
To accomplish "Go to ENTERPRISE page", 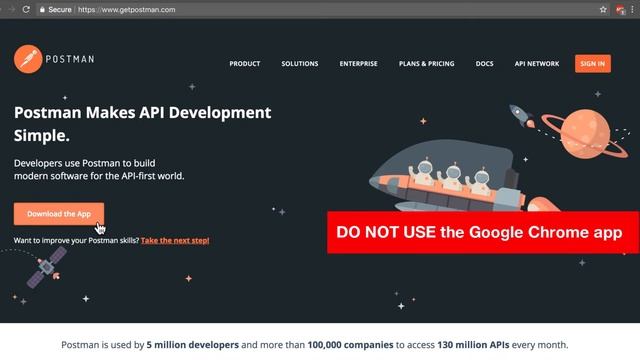I will pos(358,64).
